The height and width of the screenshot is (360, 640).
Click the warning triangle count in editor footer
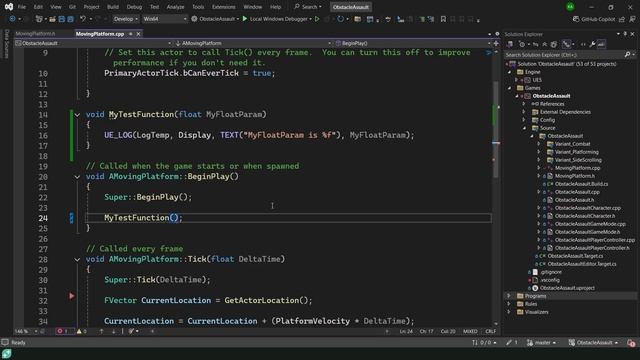(82, 331)
